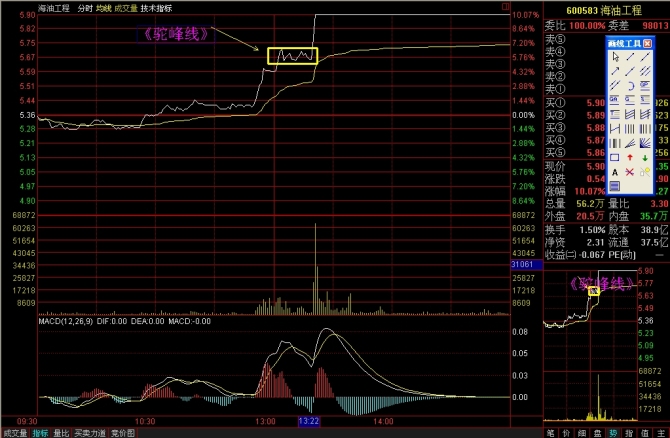Select the speed resistance fan lines tool

click(630, 143)
